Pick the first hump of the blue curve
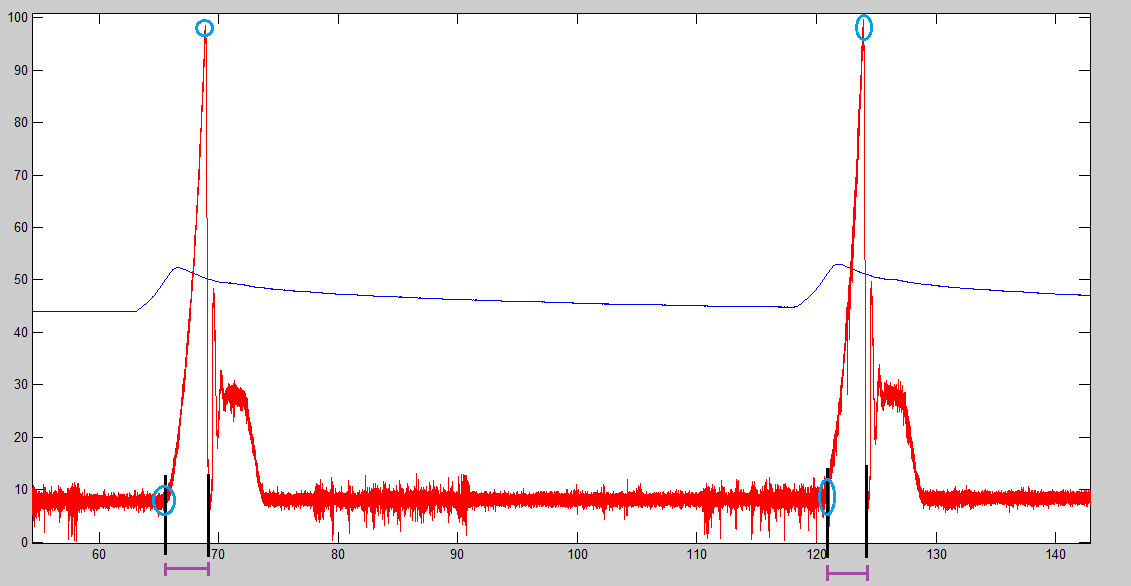The width and height of the screenshot is (1131, 586). tap(177, 268)
